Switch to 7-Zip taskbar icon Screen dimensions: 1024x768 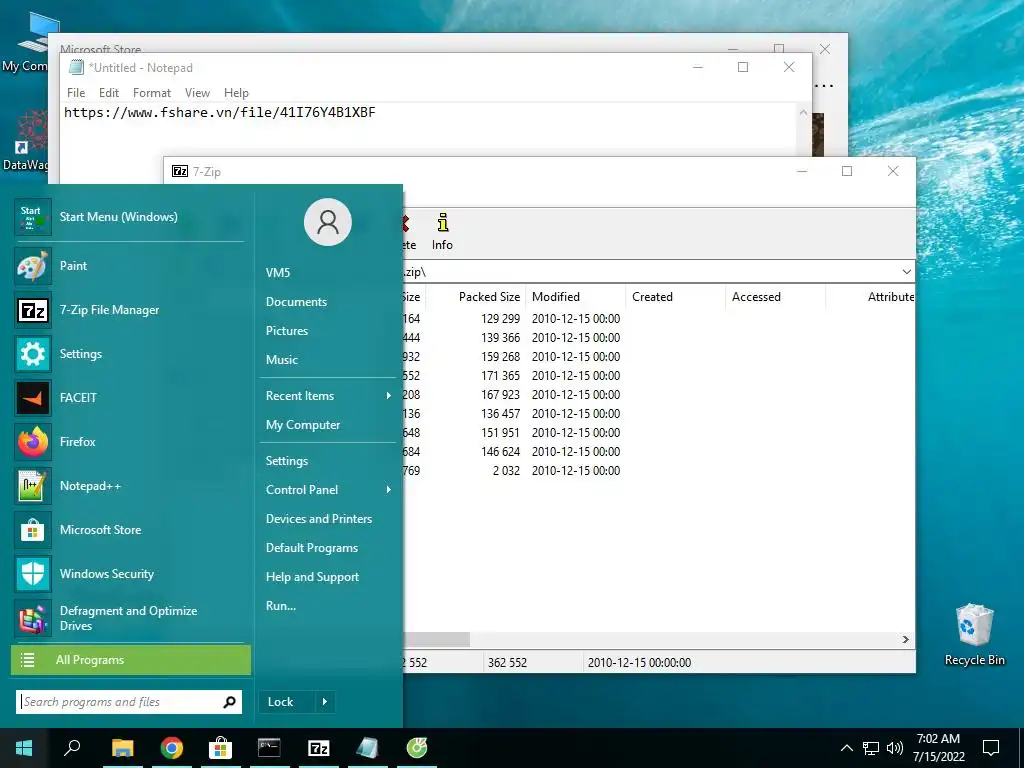click(318, 748)
